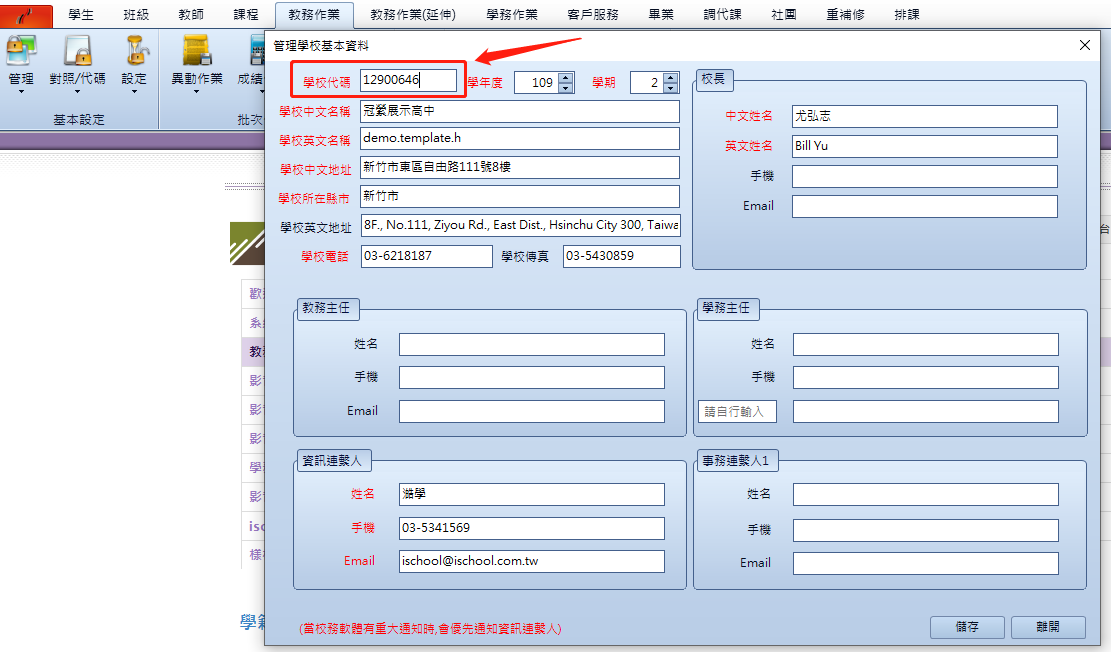Expand the 異動作業 dropdown arrow
Viewport: 1111px width, 652px height.
197,92
